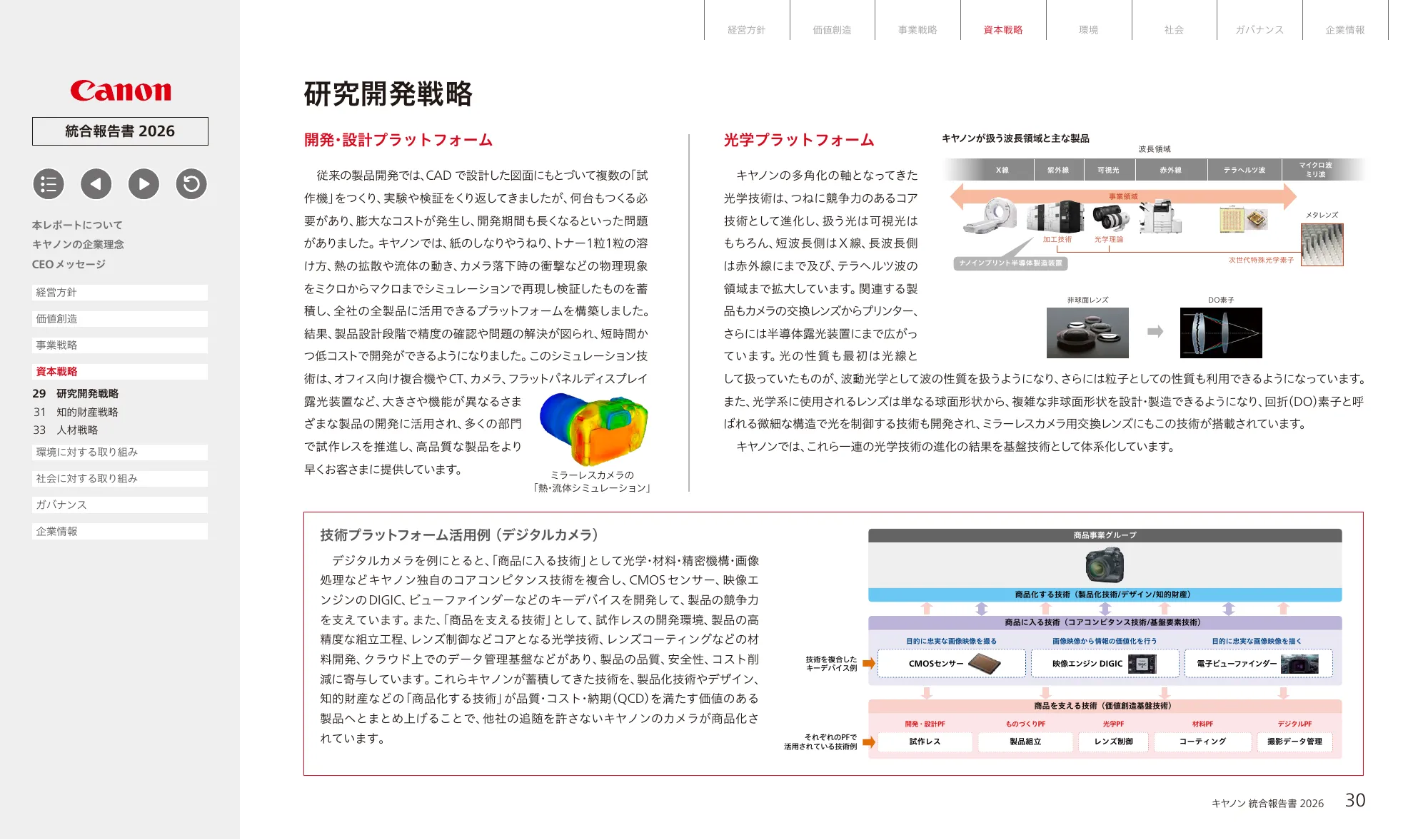Image resolution: width=1428 pixels, height=840 pixels.
Task: Click the mirrorless camera heat simulation image
Action: 593,429
